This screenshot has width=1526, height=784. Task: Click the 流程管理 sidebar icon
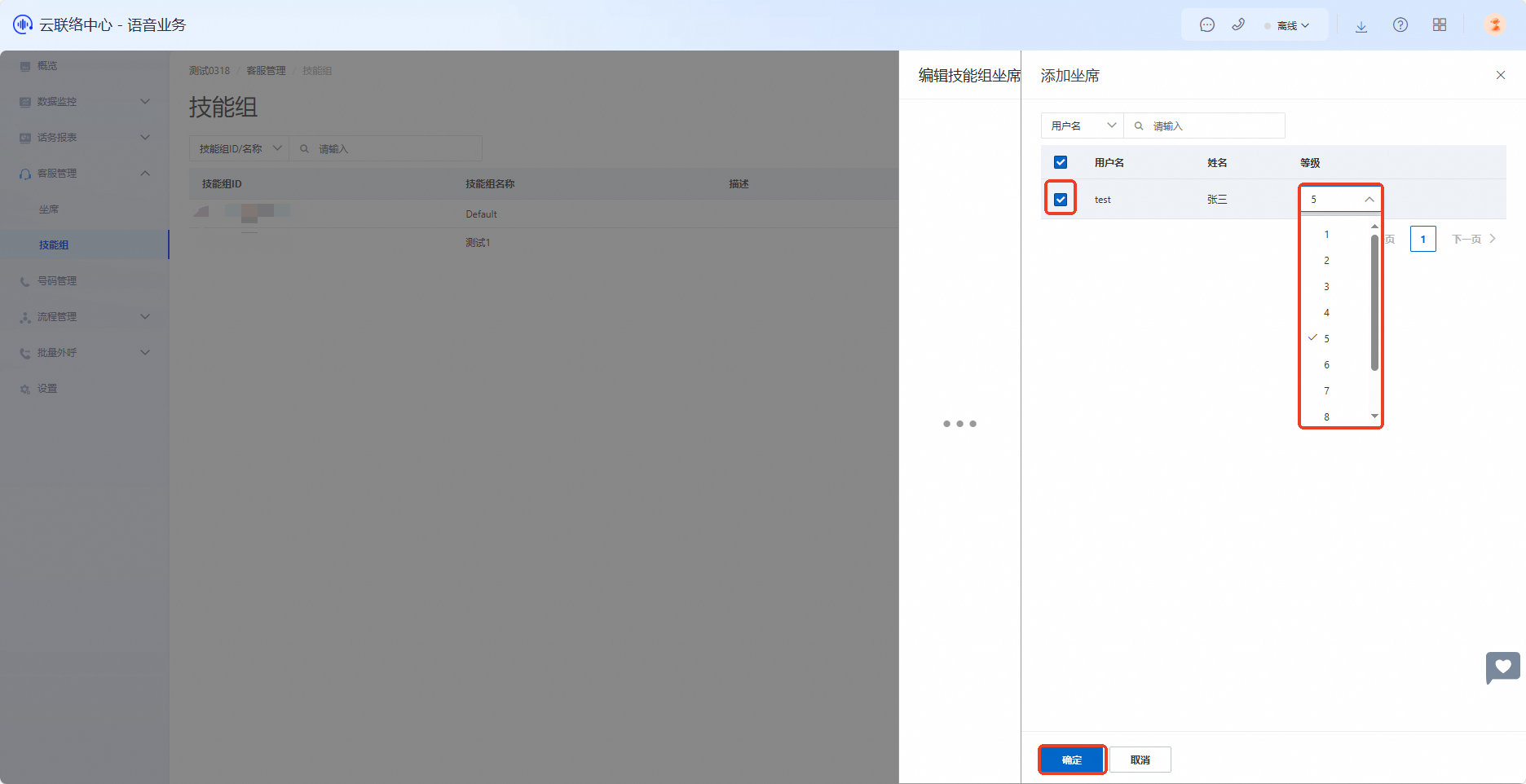click(x=25, y=317)
